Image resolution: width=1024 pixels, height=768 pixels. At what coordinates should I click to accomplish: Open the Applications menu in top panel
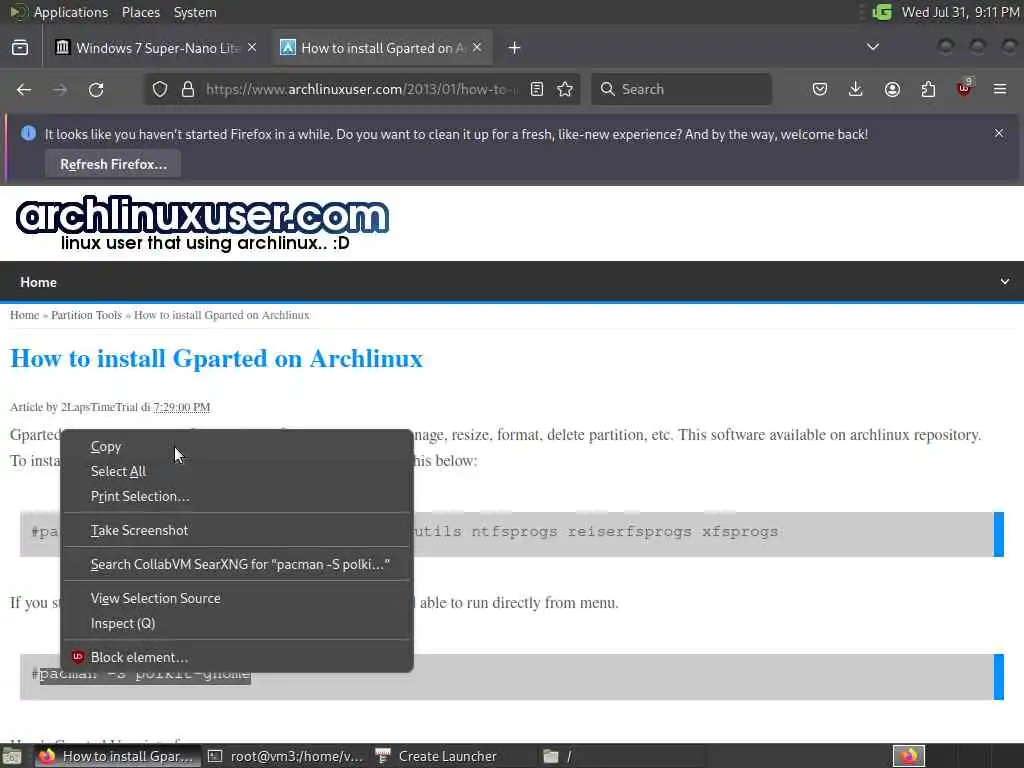[x=71, y=12]
